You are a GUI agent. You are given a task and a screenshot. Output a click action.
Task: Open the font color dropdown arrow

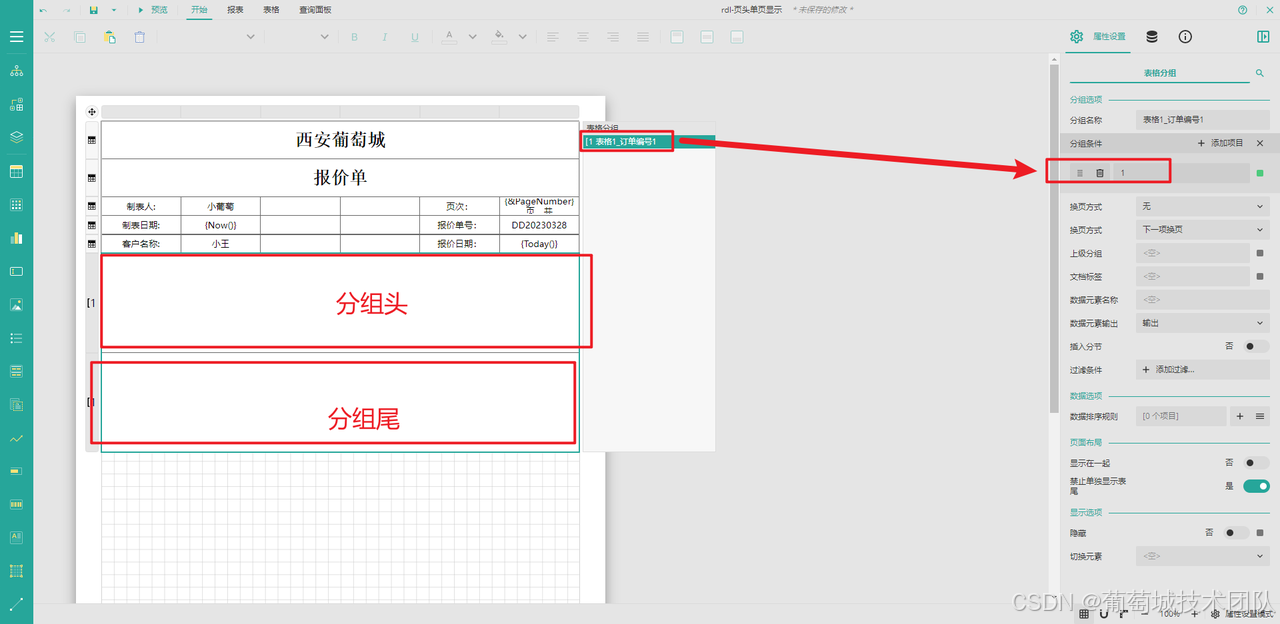pyautogui.click(x=471, y=37)
